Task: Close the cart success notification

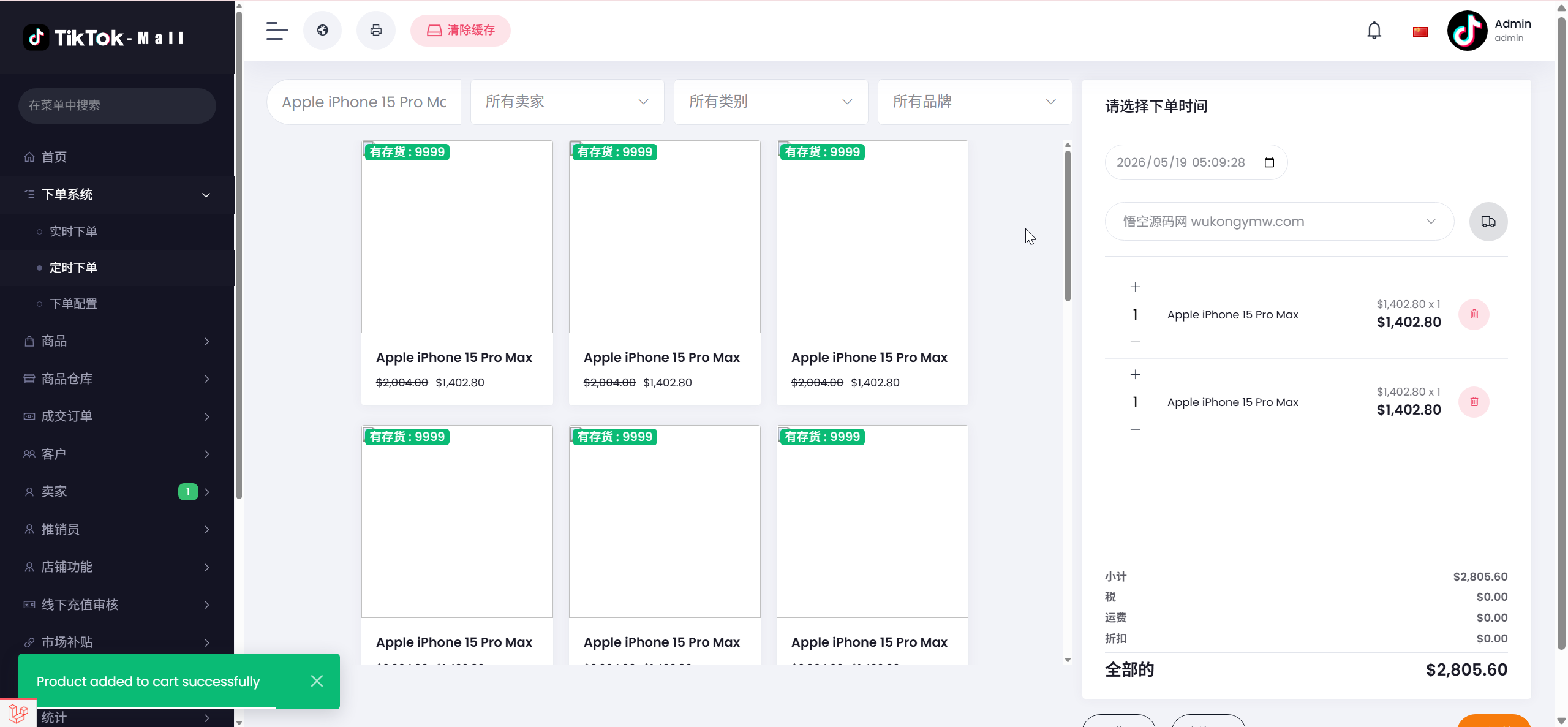Action: coord(317,681)
